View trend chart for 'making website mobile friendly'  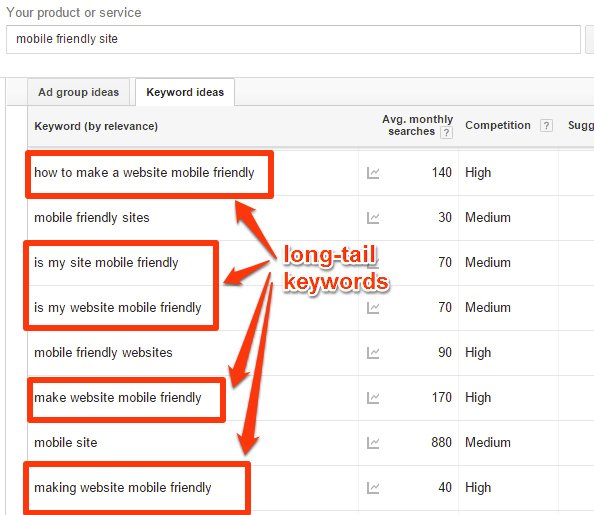point(373,488)
